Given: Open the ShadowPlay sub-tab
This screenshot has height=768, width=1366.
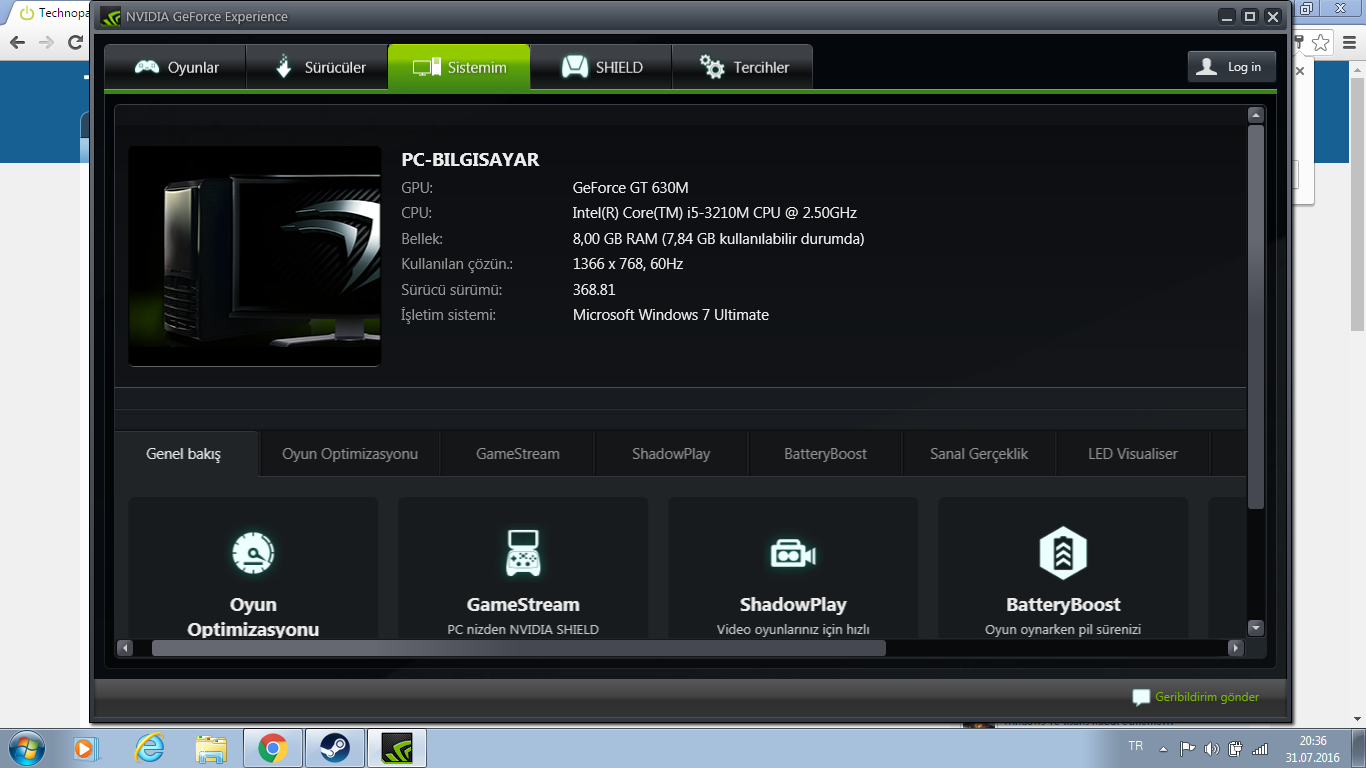Looking at the screenshot, I should [x=671, y=454].
